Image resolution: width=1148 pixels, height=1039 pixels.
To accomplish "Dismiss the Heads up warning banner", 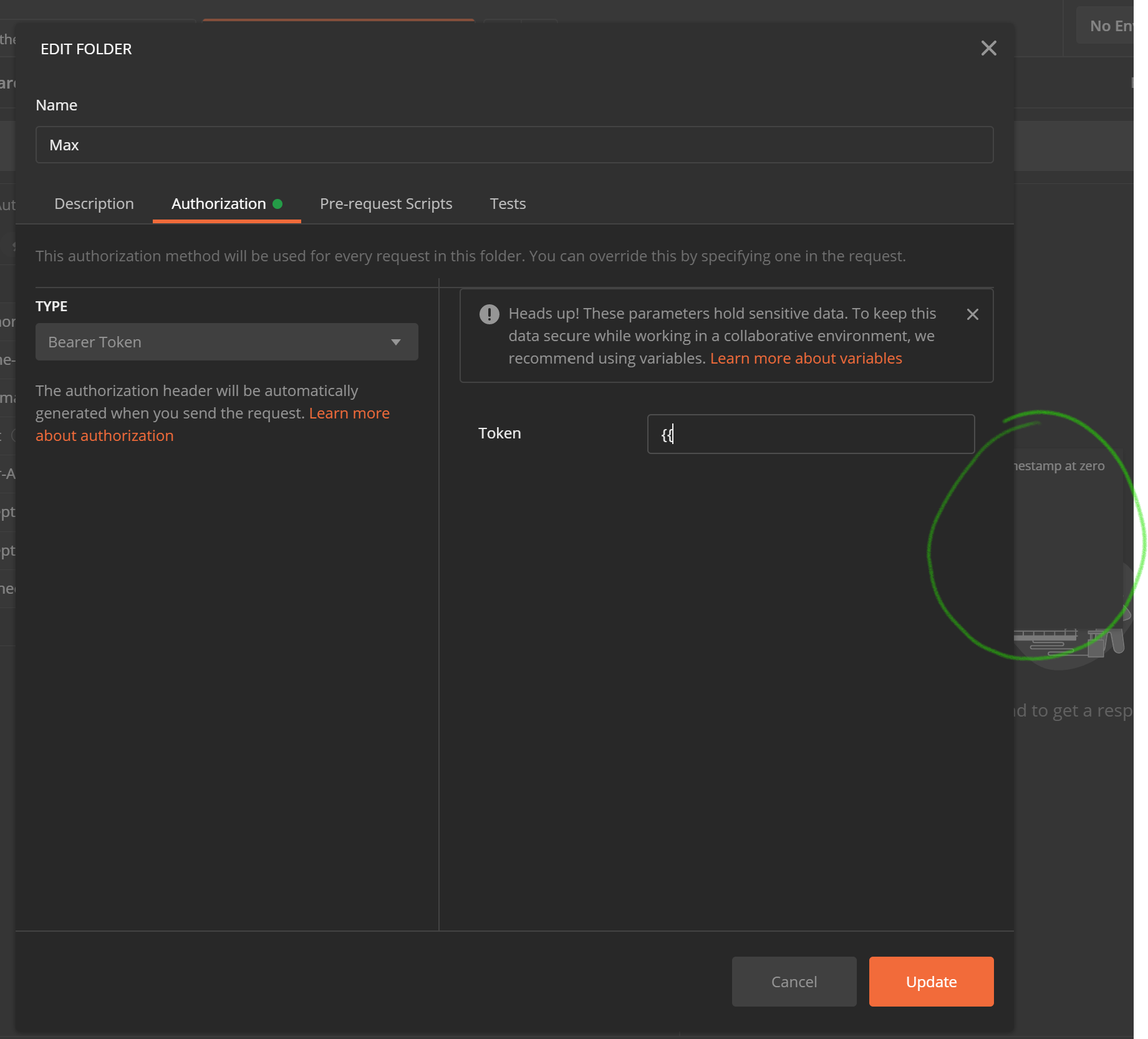I will pos(973,314).
